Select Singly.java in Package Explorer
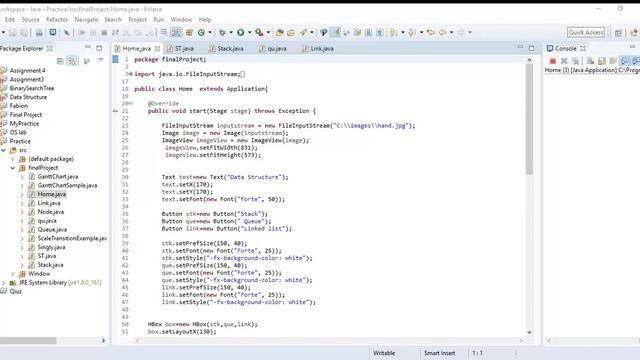 click(51, 247)
